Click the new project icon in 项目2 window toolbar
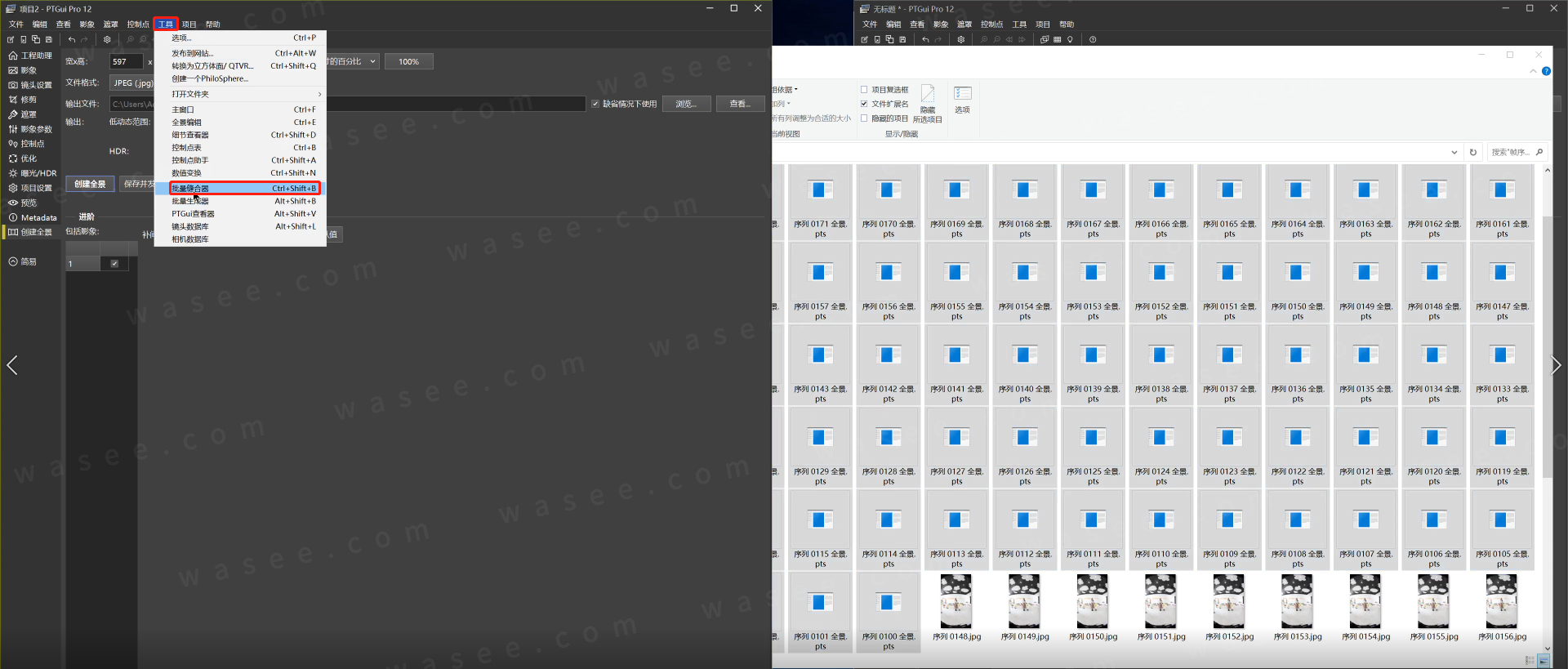Screen dimensions: 1568x669 [x=11, y=39]
